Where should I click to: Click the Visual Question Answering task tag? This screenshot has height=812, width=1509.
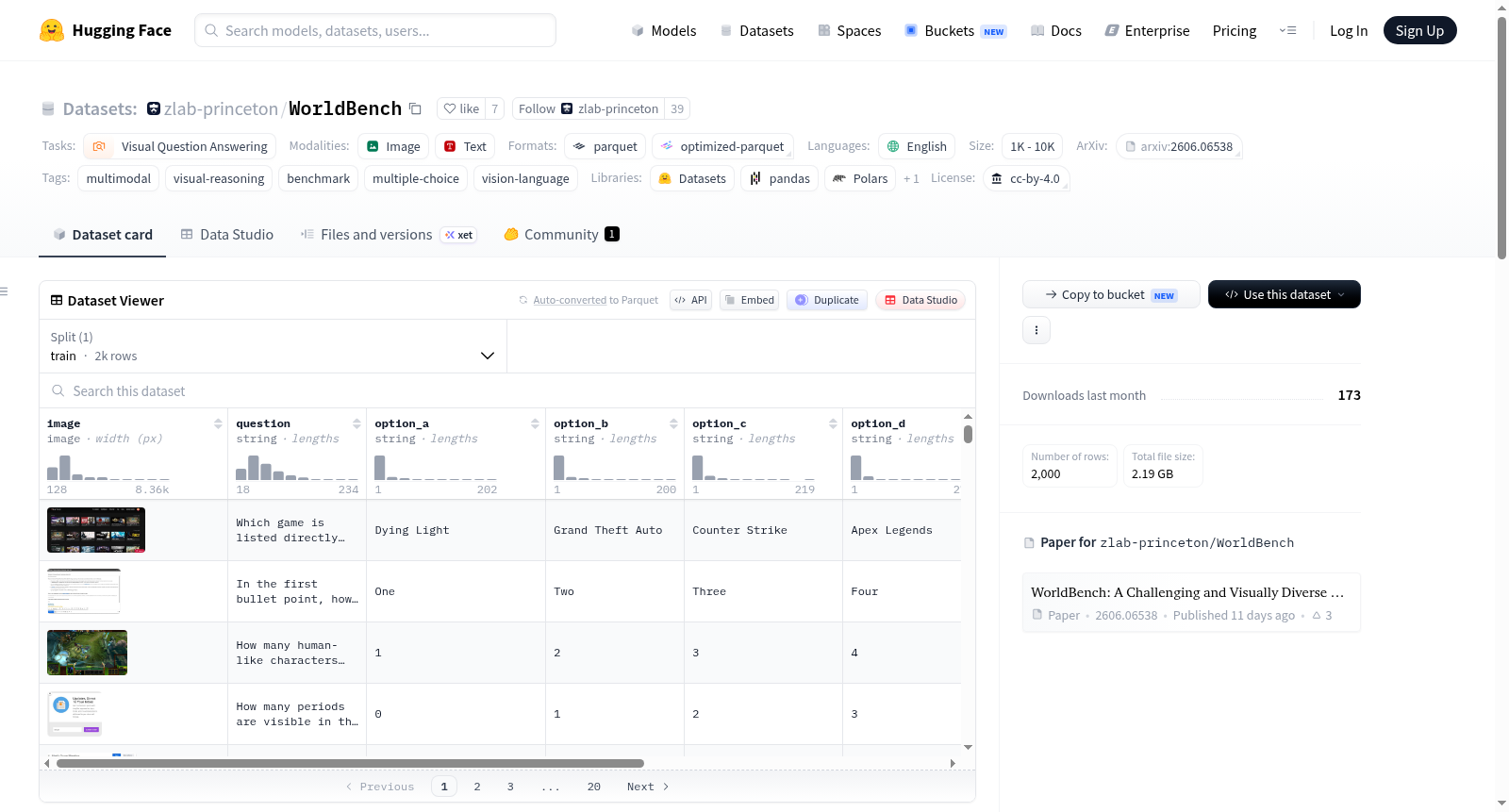point(180,146)
